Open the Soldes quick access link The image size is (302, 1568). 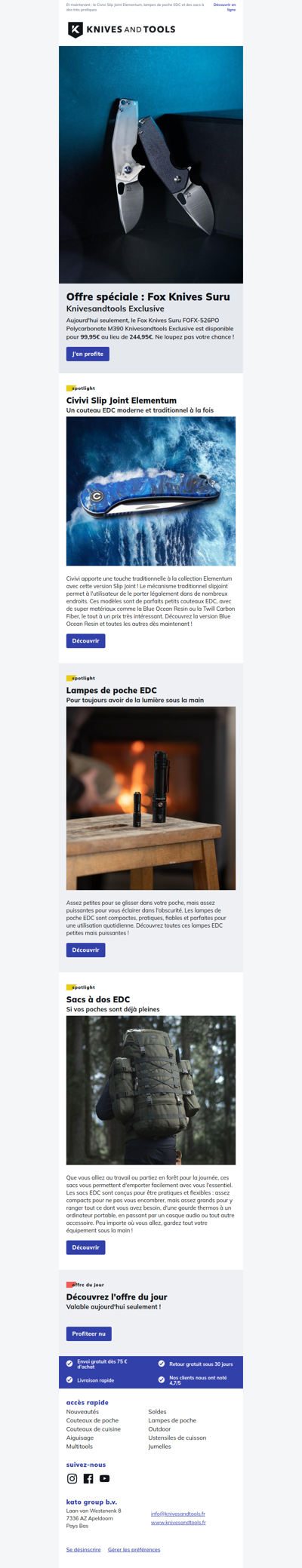(x=157, y=1411)
